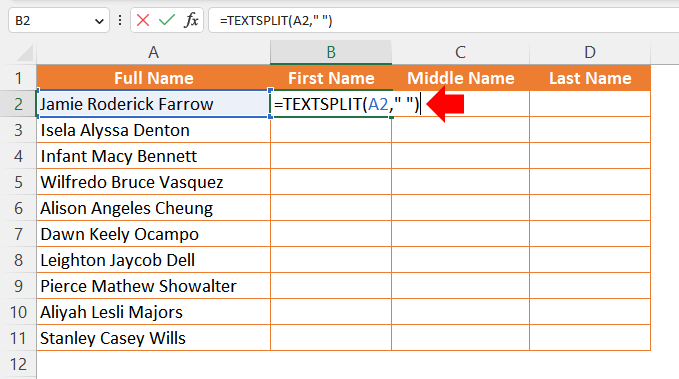Select row 3 header
The width and height of the screenshot is (679, 379).
(18, 130)
